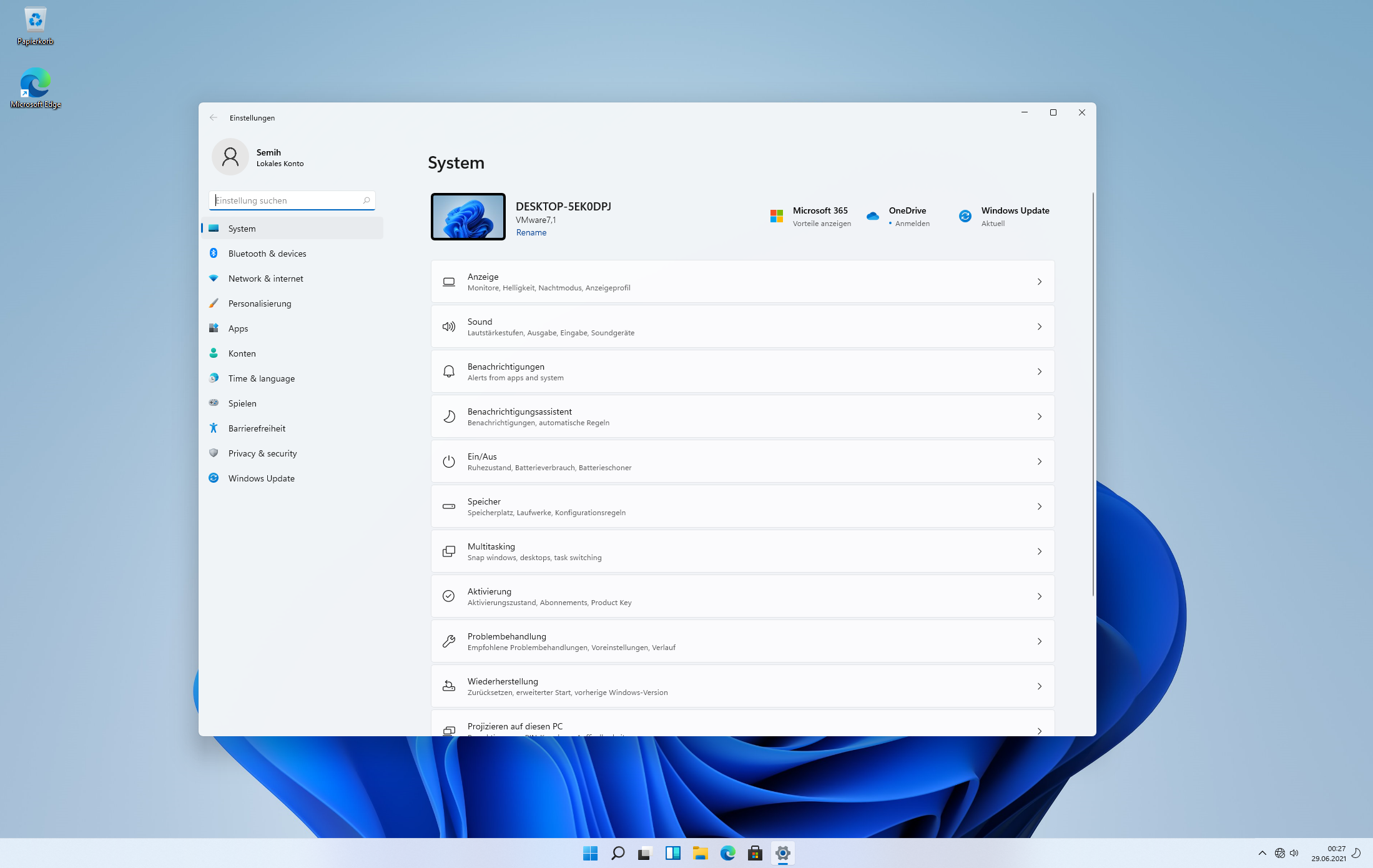Click the OneDrive cloud icon
The image size is (1373, 868).
click(x=872, y=216)
